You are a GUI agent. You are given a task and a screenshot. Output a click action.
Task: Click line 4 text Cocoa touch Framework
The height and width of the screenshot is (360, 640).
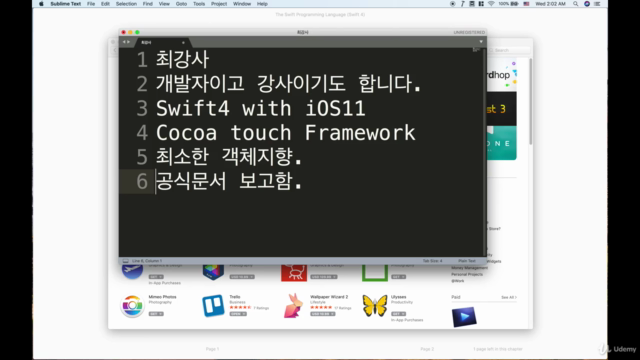point(285,133)
